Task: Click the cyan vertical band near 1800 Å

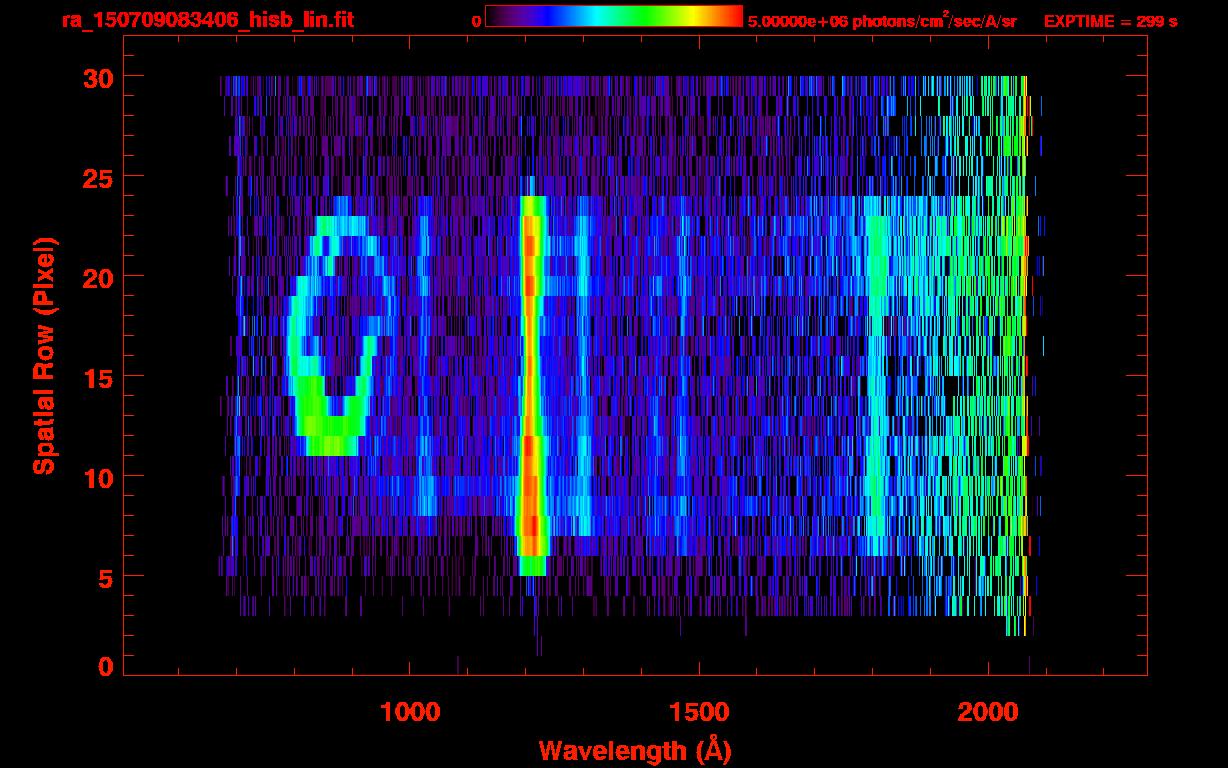Action: coord(877,375)
